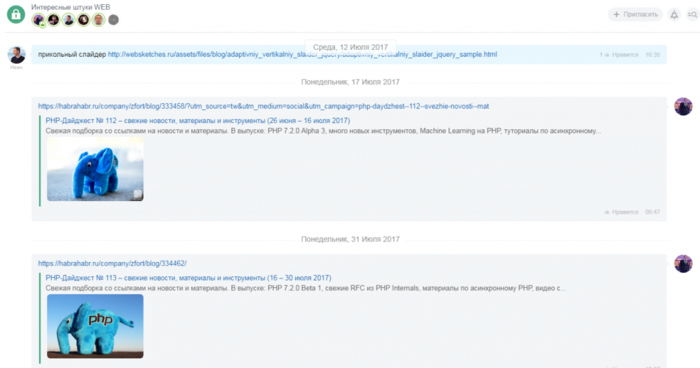
Task: Open the websketches.ru slider link
Action: point(302,54)
